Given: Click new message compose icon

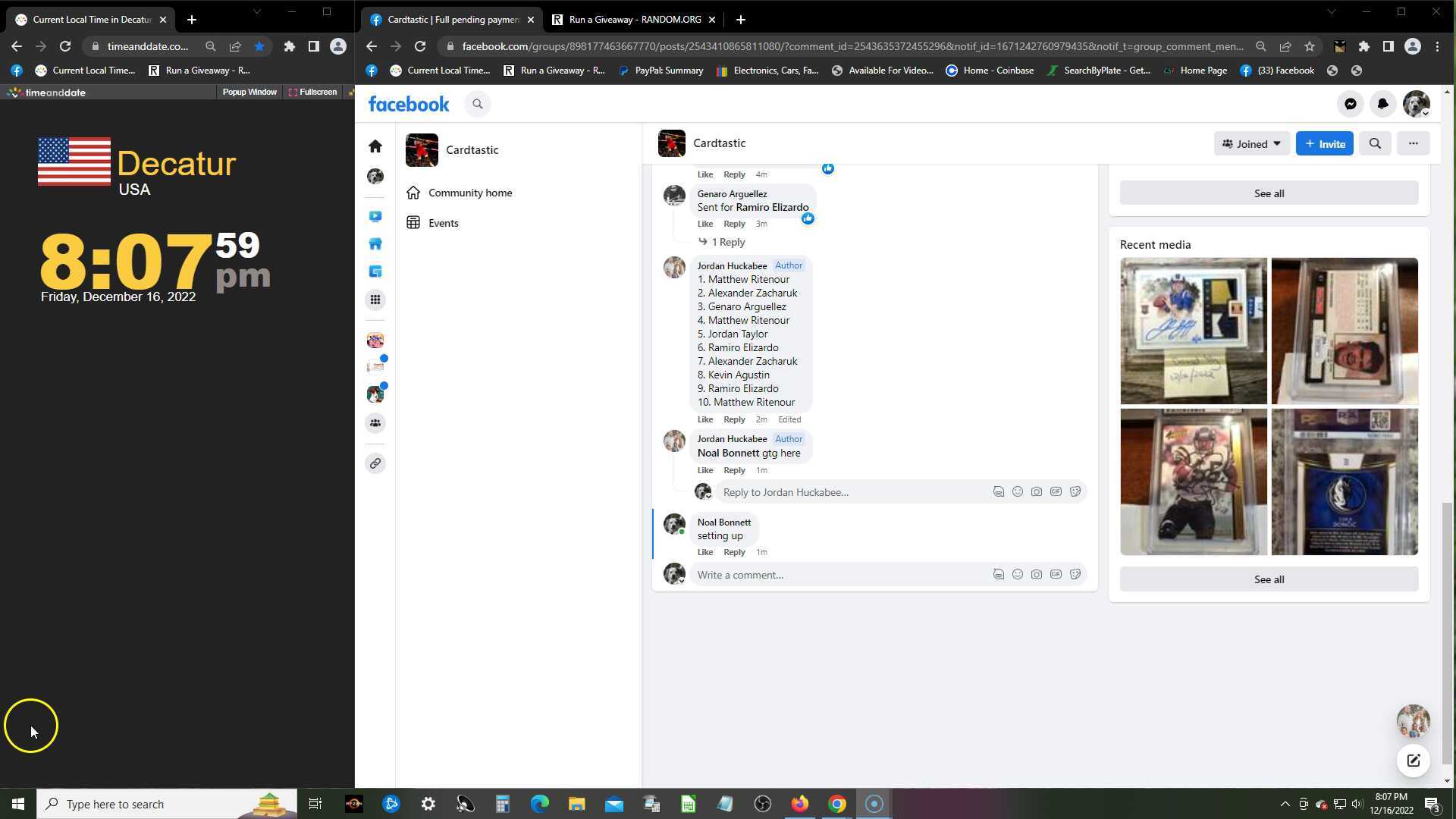Looking at the screenshot, I should (1413, 761).
